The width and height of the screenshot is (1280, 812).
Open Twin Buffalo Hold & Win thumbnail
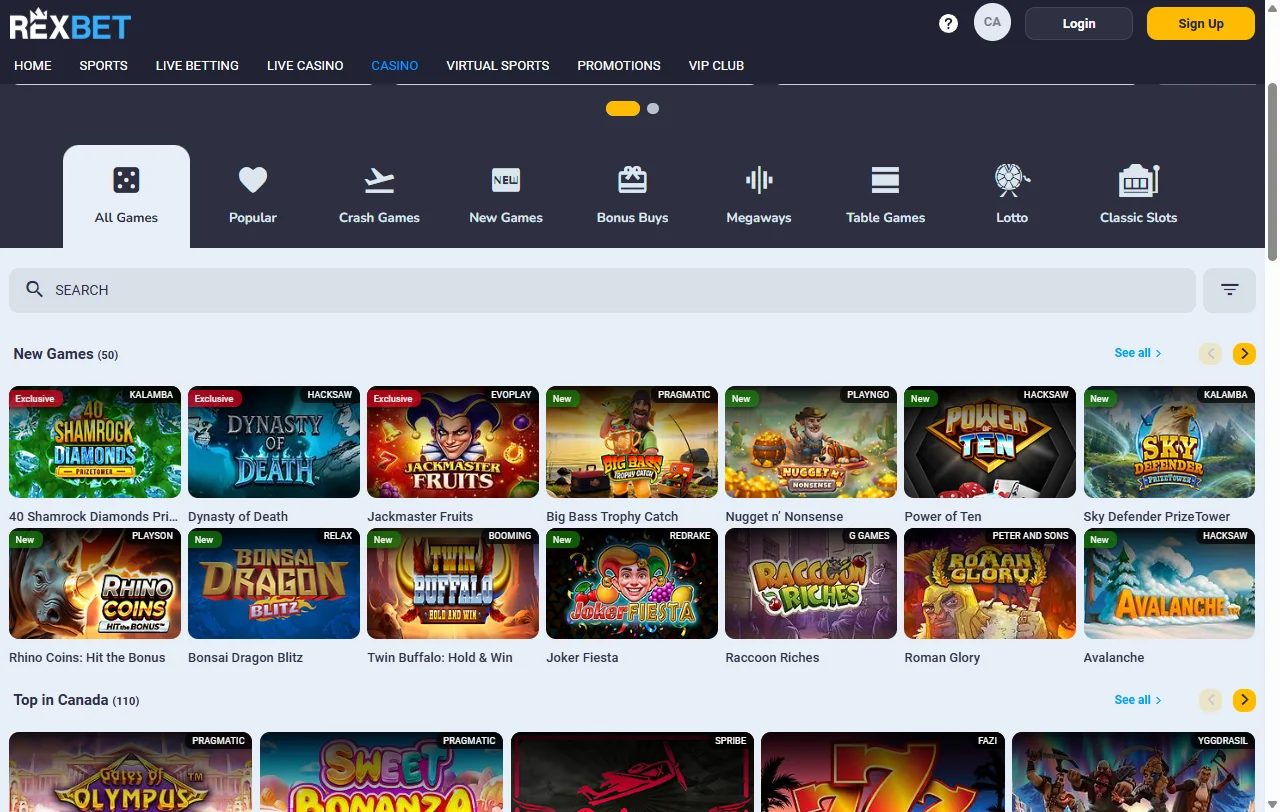[x=453, y=583]
